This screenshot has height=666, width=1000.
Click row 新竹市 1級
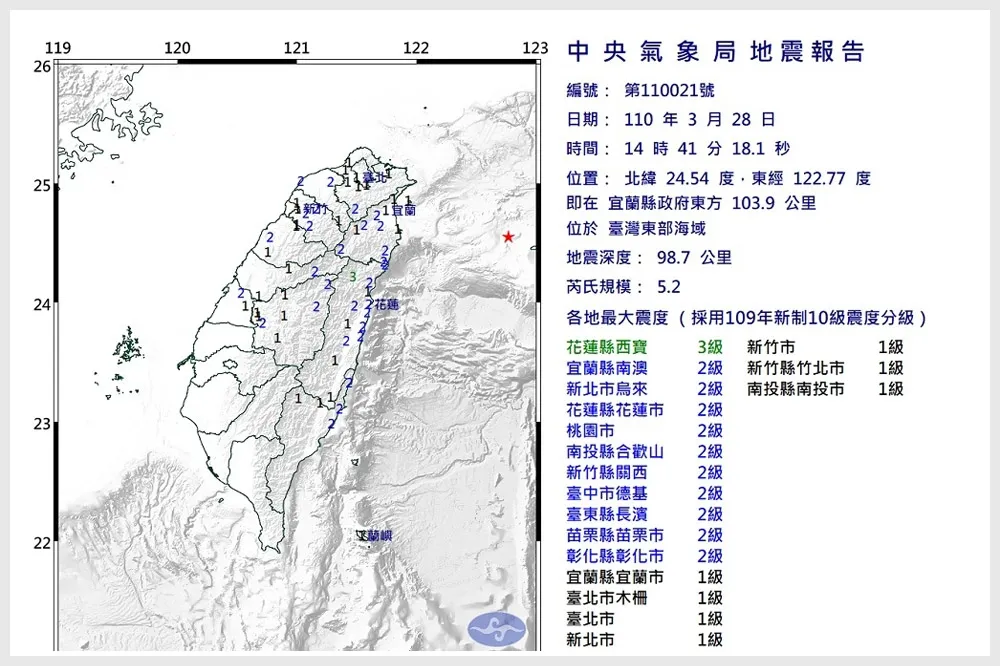pos(825,347)
